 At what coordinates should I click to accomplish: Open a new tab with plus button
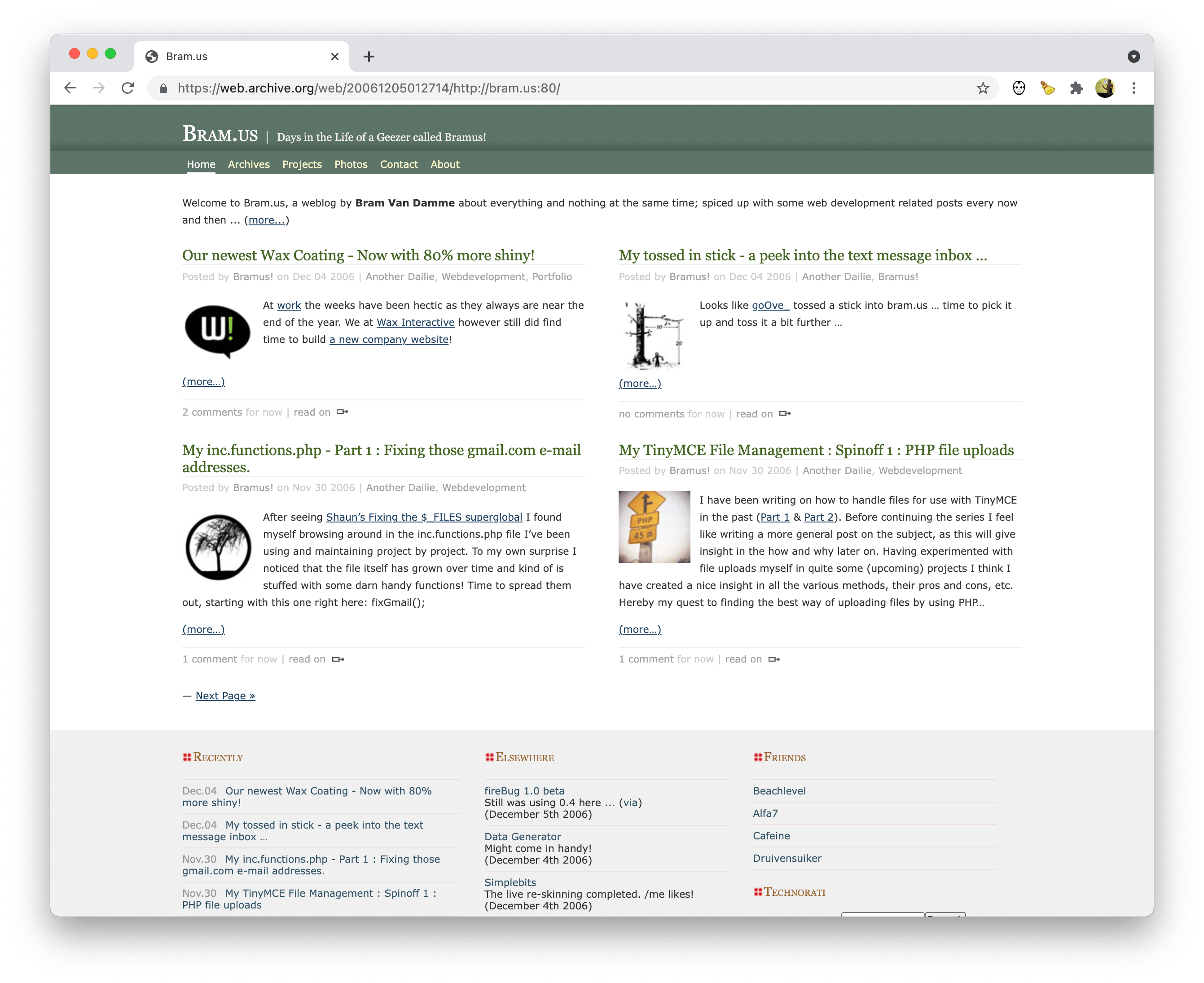click(369, 57)
